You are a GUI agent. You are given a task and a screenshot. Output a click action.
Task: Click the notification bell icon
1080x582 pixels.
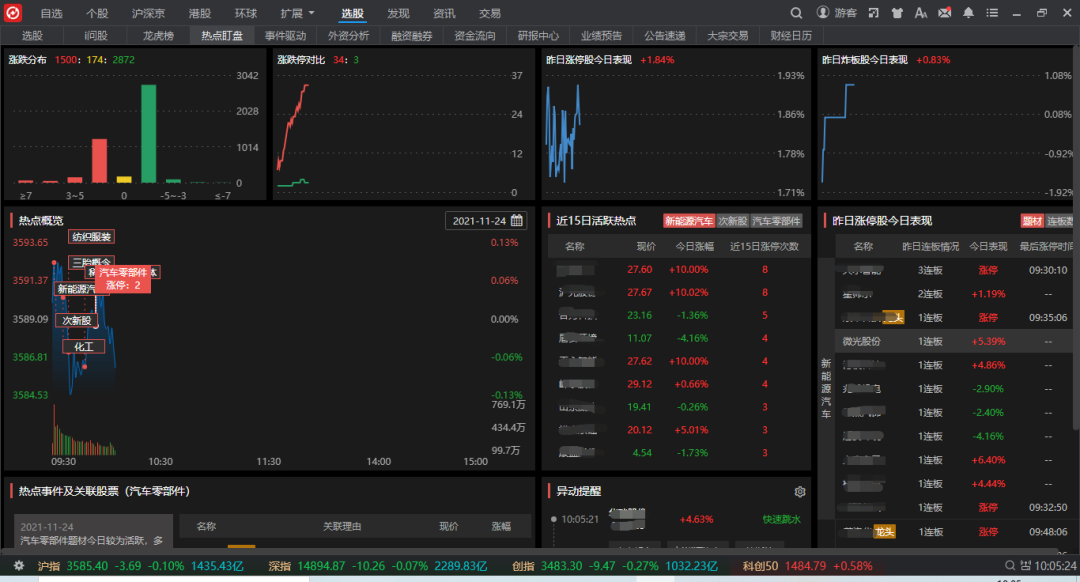point(968,13)
